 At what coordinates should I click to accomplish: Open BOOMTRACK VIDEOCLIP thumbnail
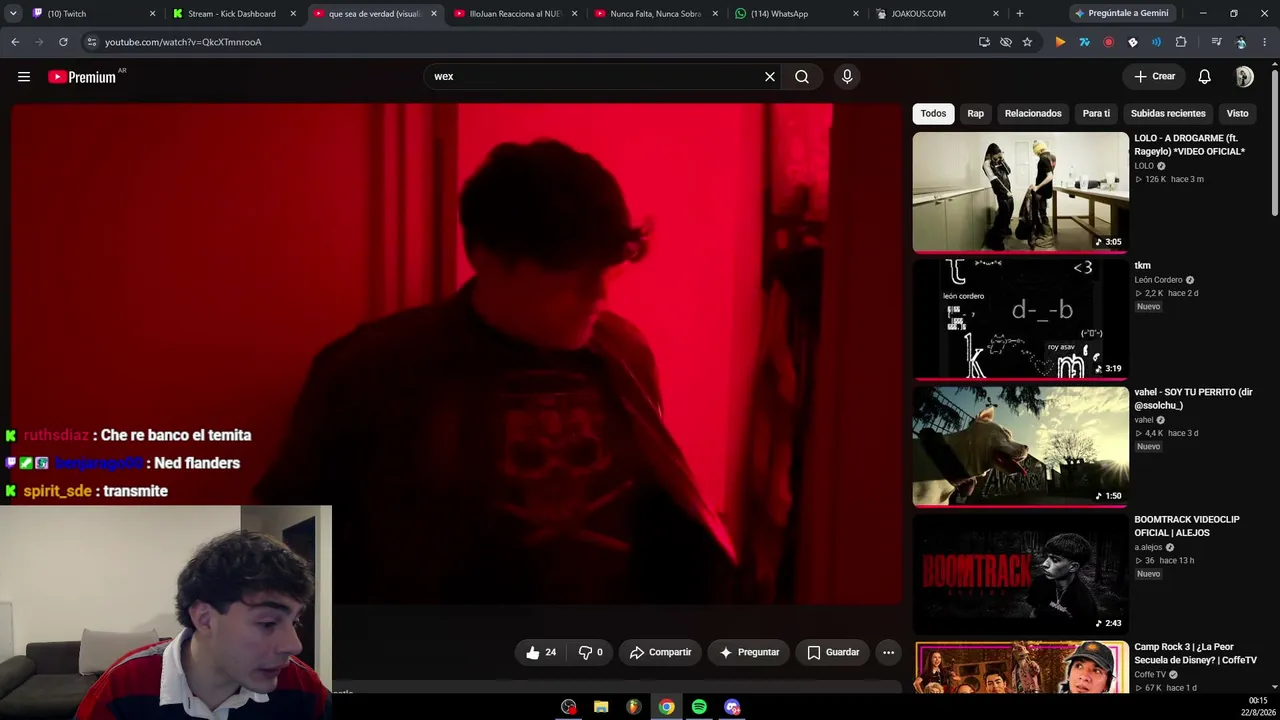pyautogui.click(x=1020, y=573)
